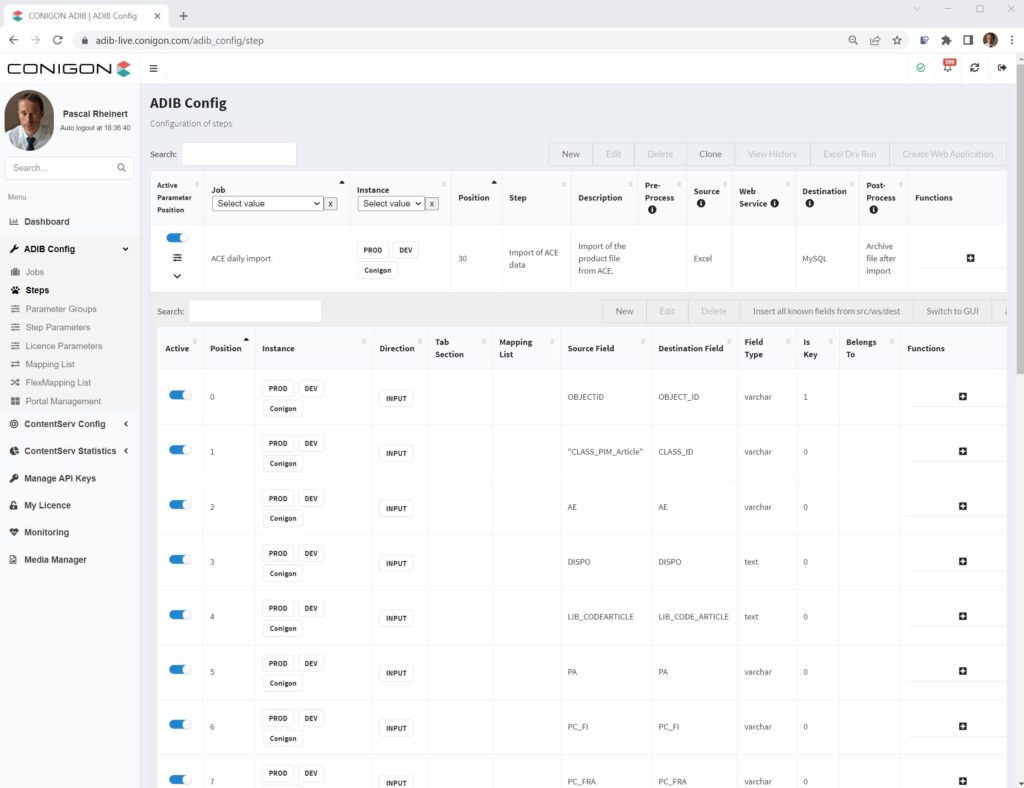This screenshot has width=1024, height=788.
Task: Click the search magnifier icon in the sidebar
Action: (121, 167)
